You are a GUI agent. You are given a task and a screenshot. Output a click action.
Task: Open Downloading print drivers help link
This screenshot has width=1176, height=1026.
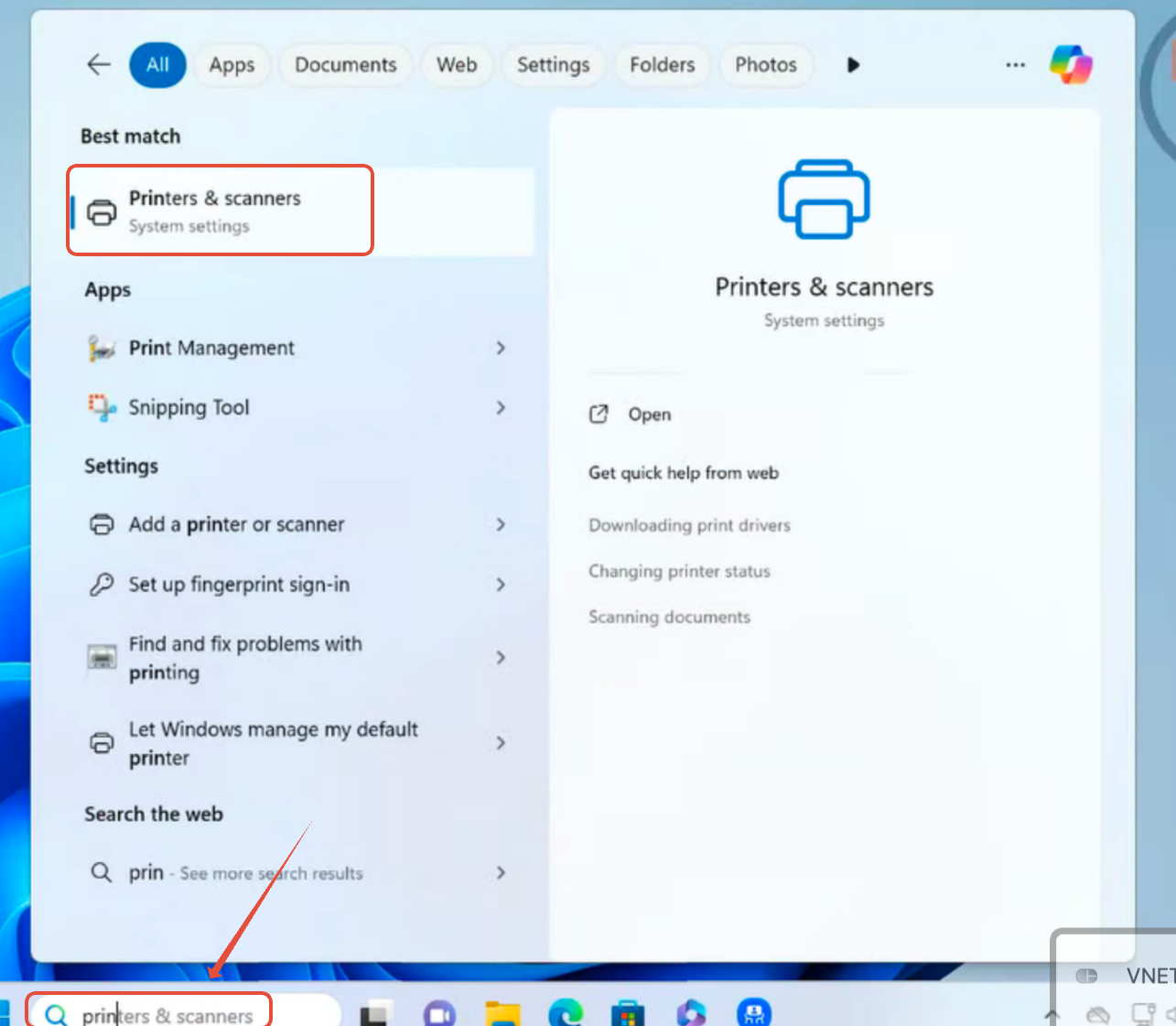point(689,525)
